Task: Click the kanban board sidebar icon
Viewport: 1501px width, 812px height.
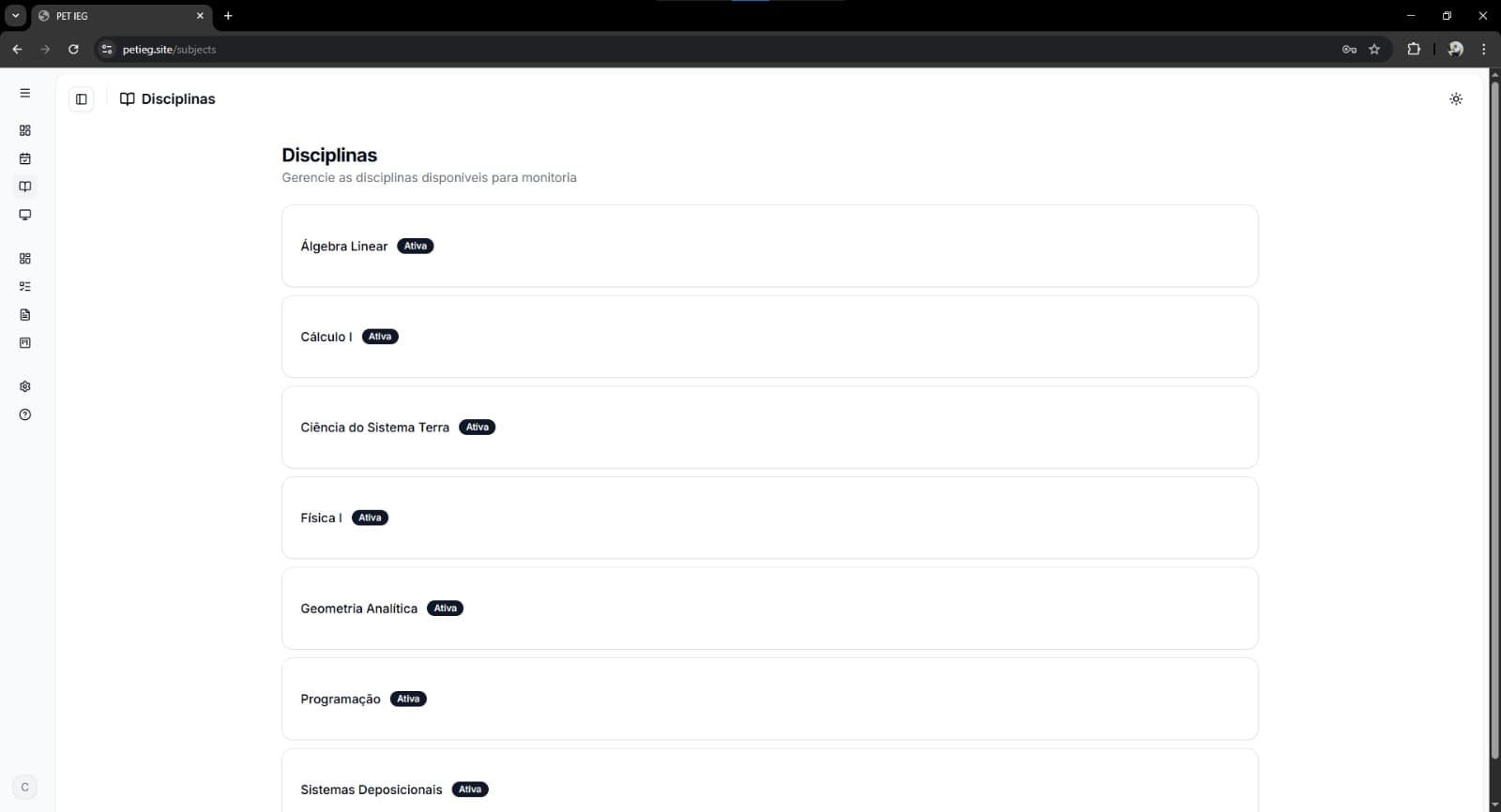Action: coord(25,343)
